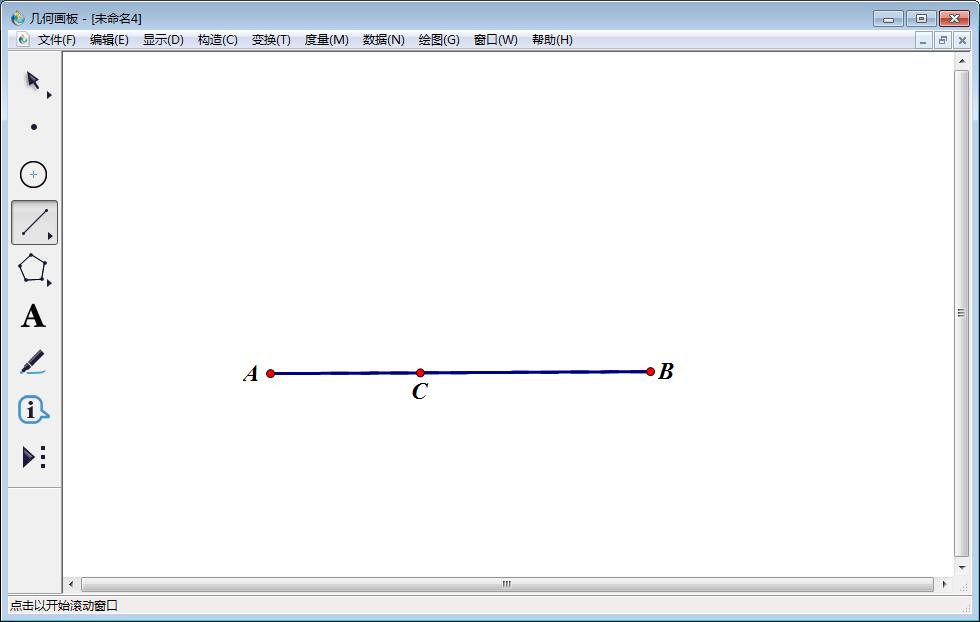Open the 度量 Measure menu
Screen dimensions: 980x622
325,40
